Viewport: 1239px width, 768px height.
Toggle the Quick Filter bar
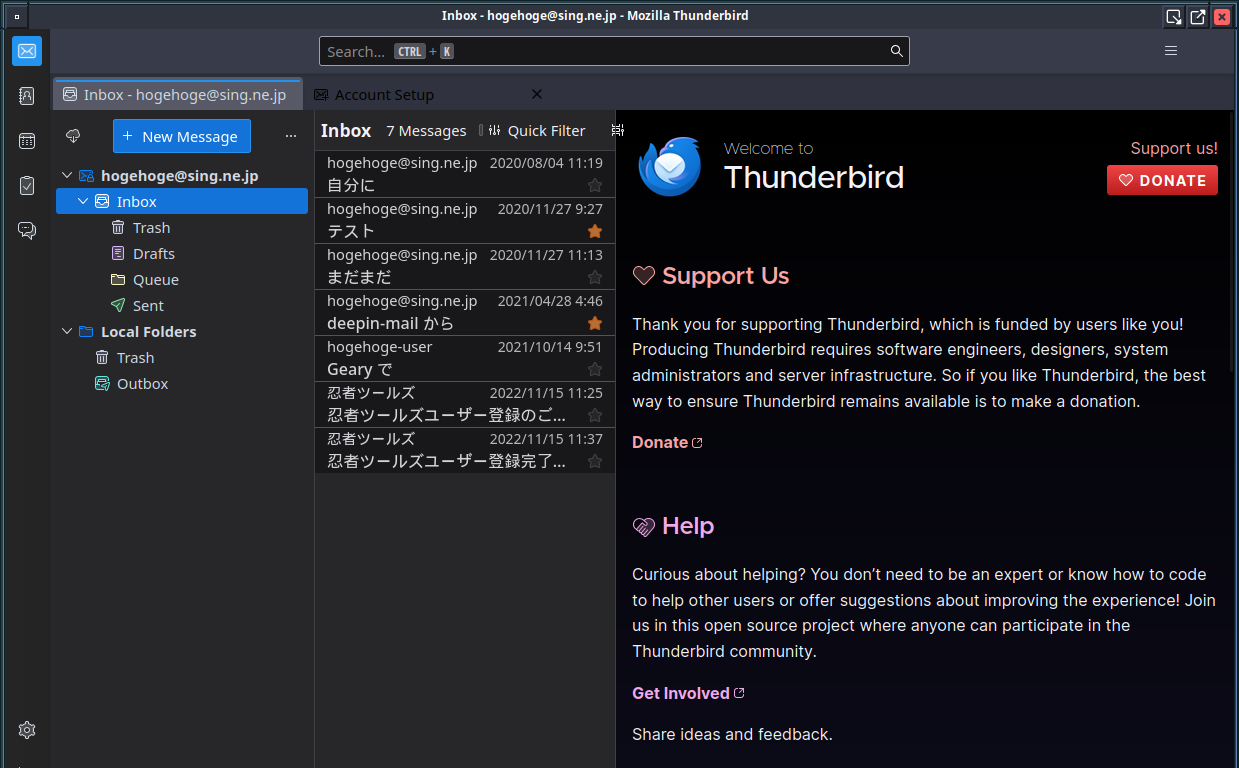pyautogui.click(x=536, y=130)
